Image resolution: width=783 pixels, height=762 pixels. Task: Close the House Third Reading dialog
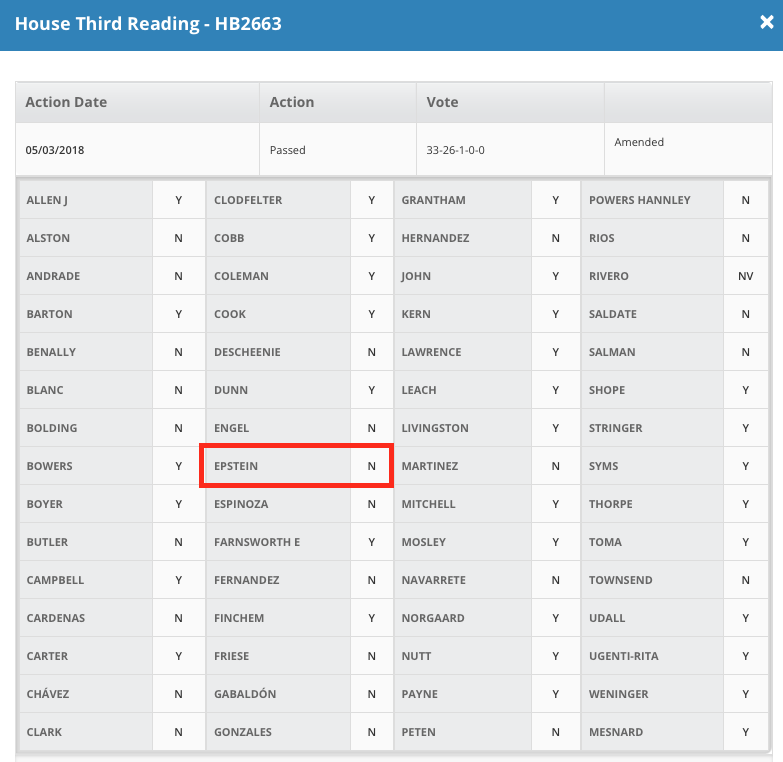(767, 22)
